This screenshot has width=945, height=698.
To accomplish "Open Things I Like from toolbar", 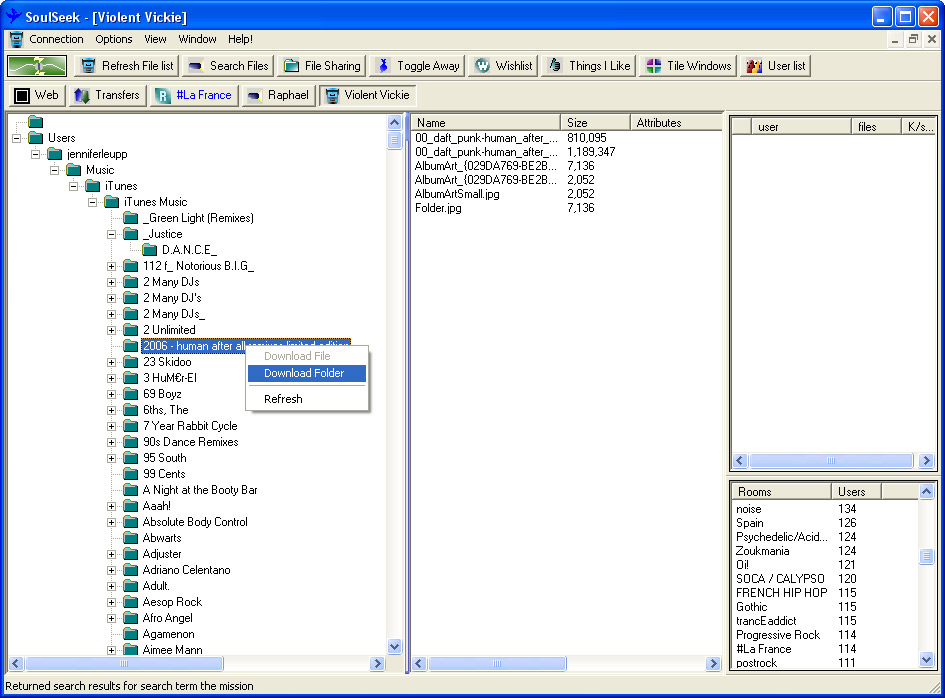I will pos(589,66).
